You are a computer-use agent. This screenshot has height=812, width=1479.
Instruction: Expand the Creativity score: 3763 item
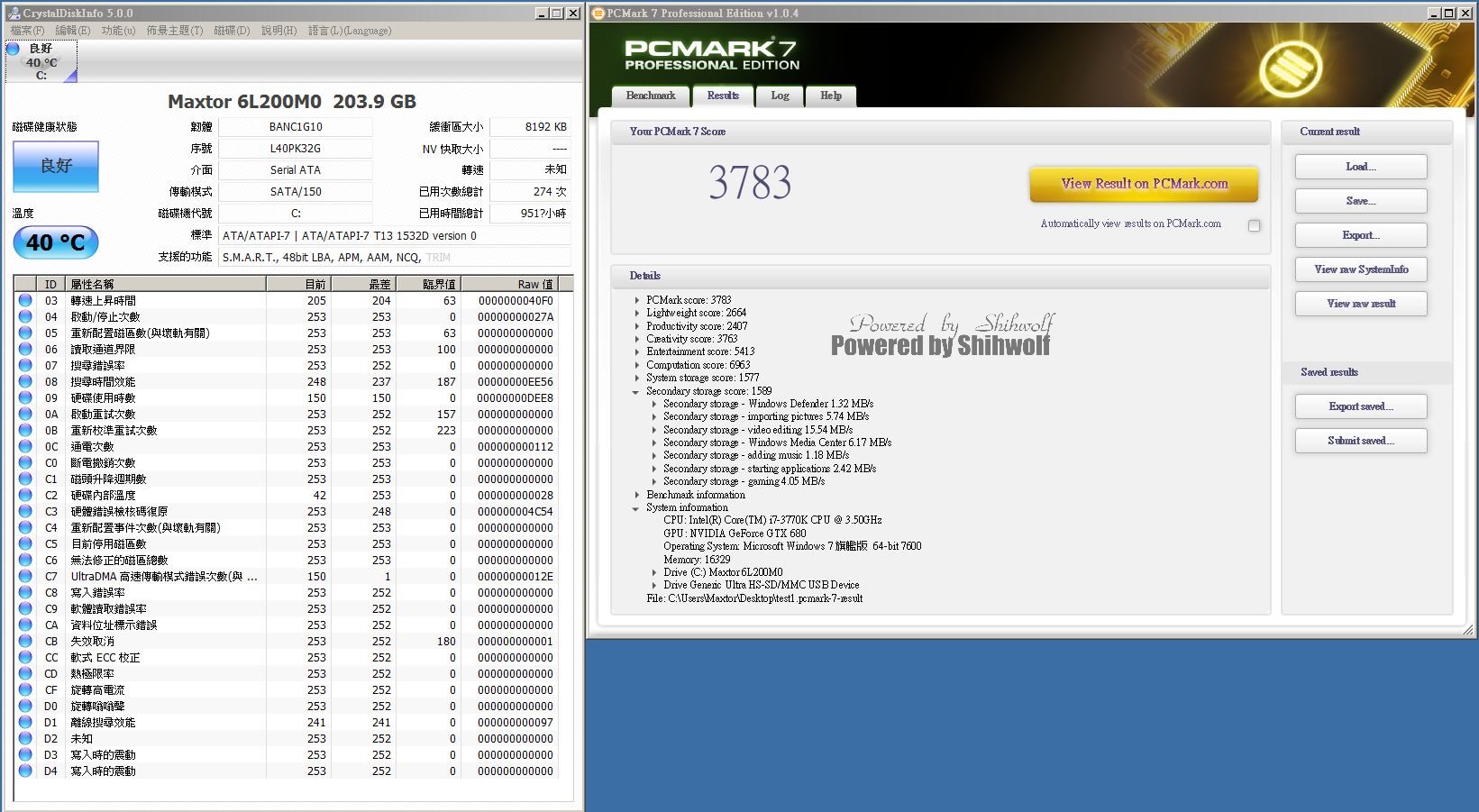click(636, 339)
